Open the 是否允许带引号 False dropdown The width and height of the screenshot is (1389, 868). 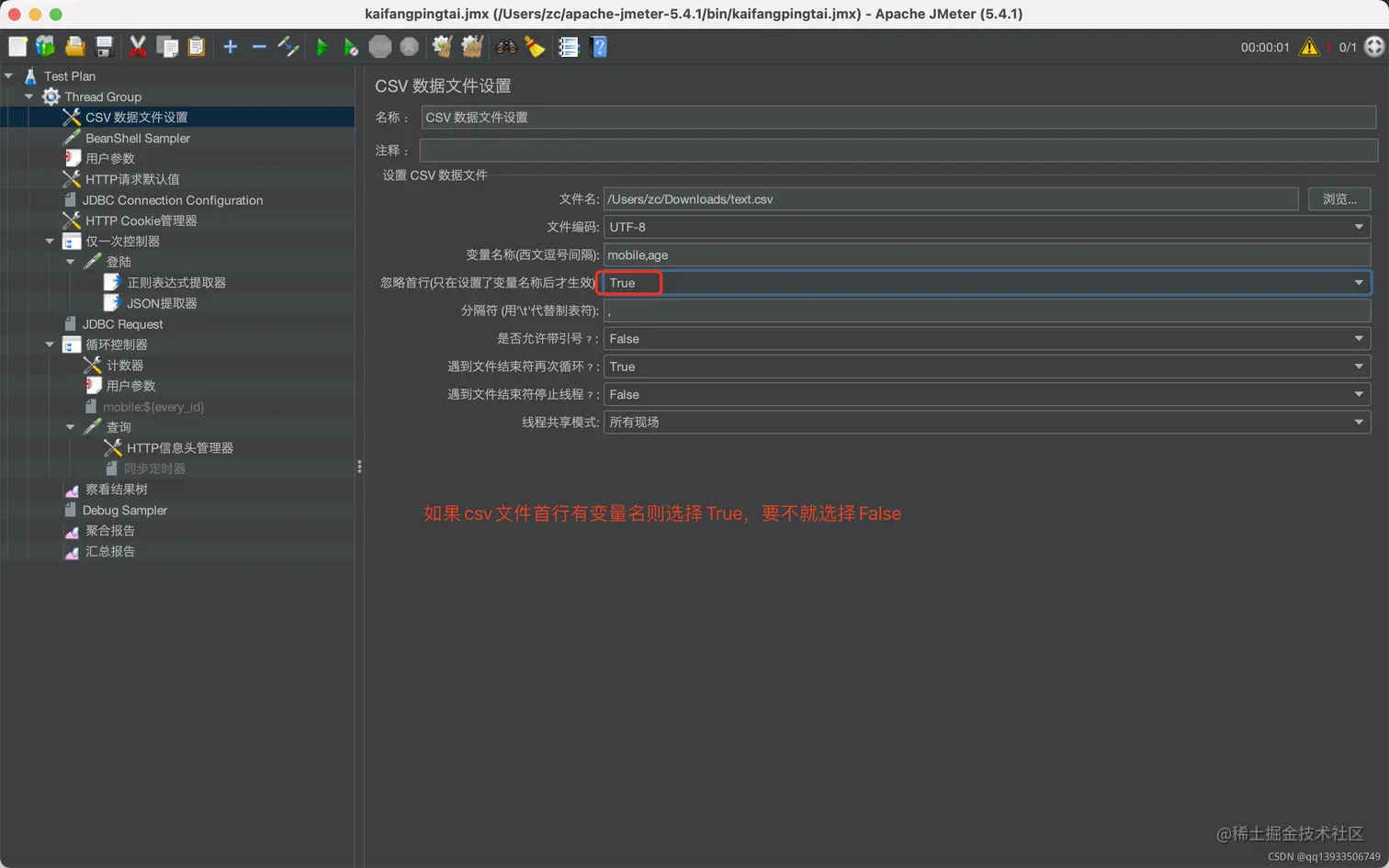[x=987, y=339]
